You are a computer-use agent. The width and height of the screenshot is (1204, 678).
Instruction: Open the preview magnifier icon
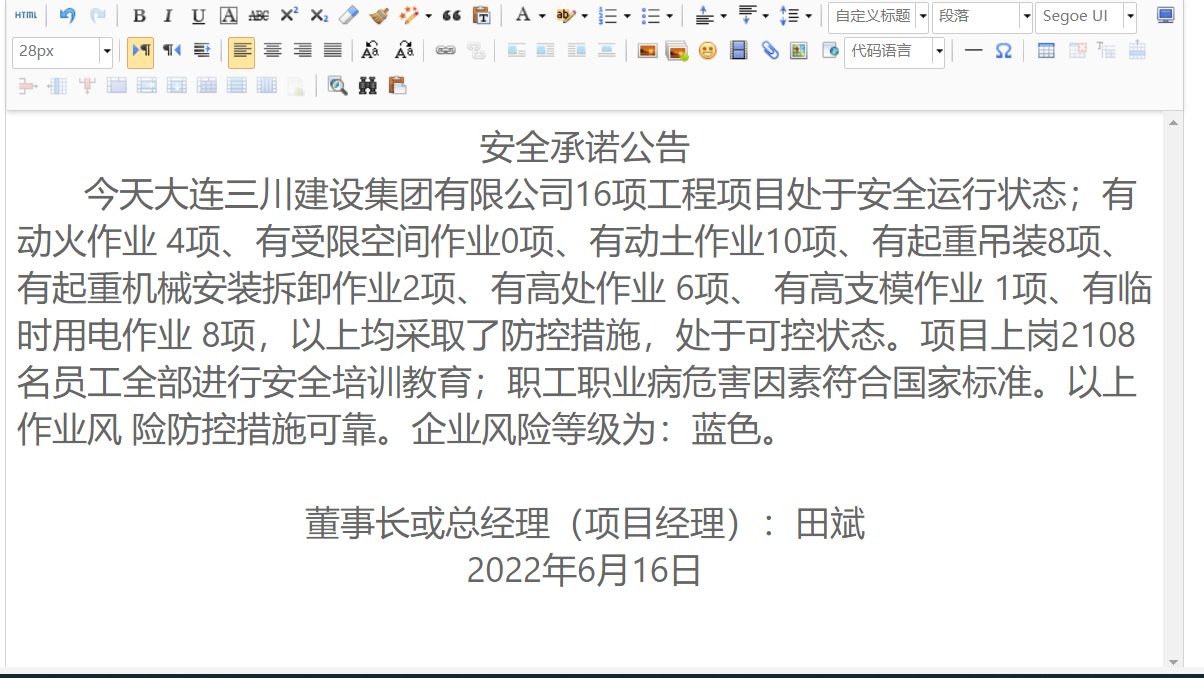337,86
